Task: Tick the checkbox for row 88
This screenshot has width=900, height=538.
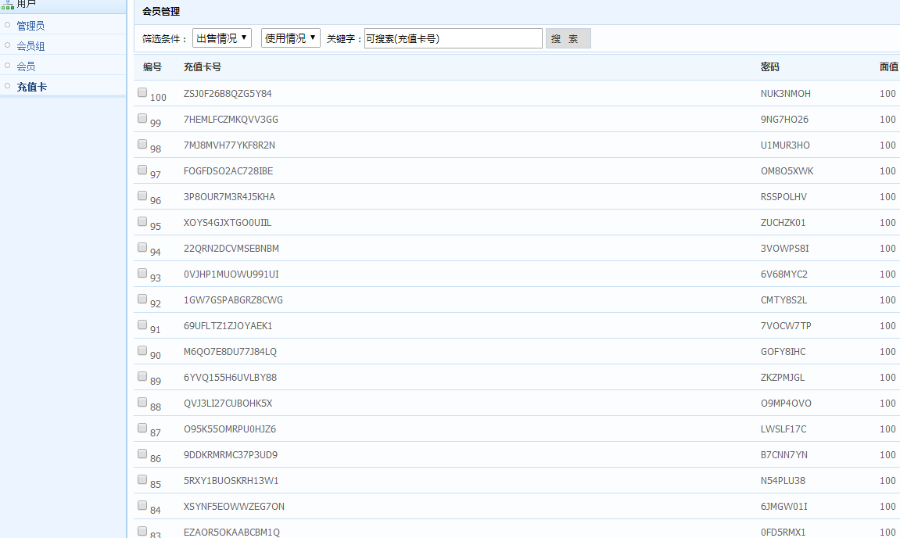Action: coord(142,402)
